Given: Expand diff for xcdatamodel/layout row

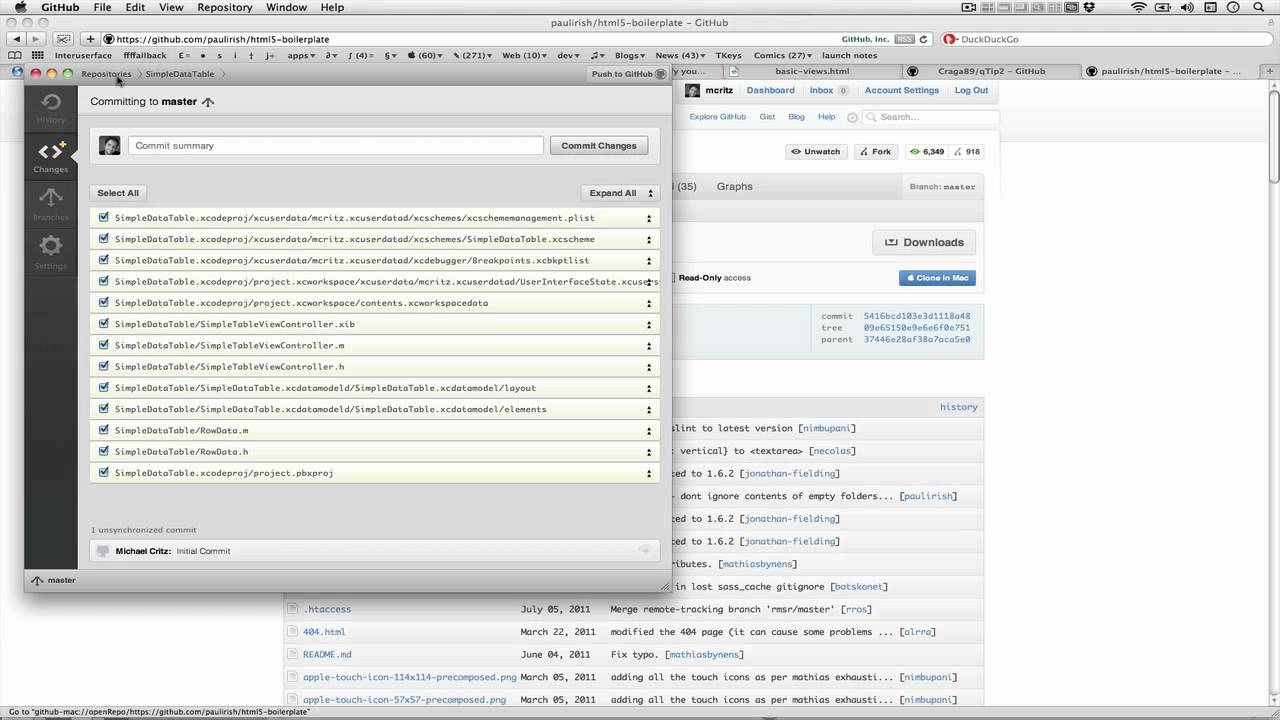Looking at the screenshot, I should tap(649, 388).
